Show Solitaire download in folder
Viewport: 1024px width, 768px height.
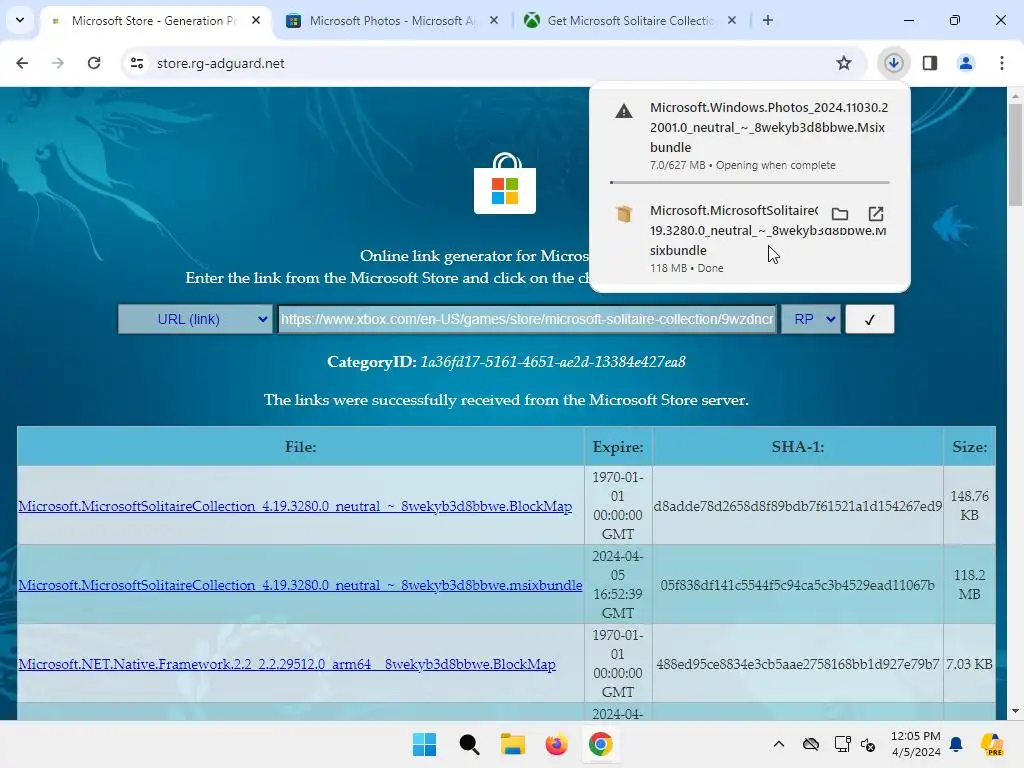[x=840, y=214]
